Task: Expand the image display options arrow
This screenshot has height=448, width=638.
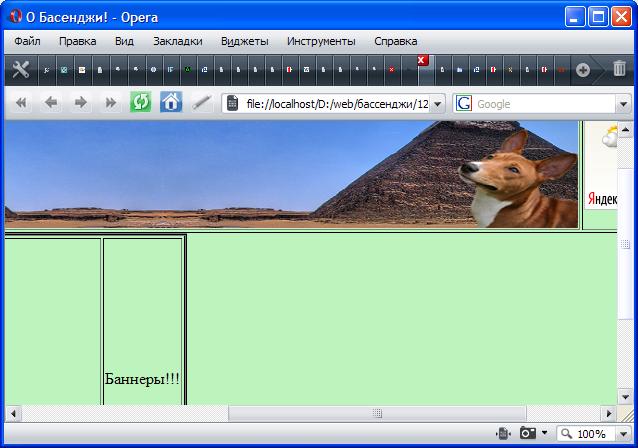Action: pos(544,433)
